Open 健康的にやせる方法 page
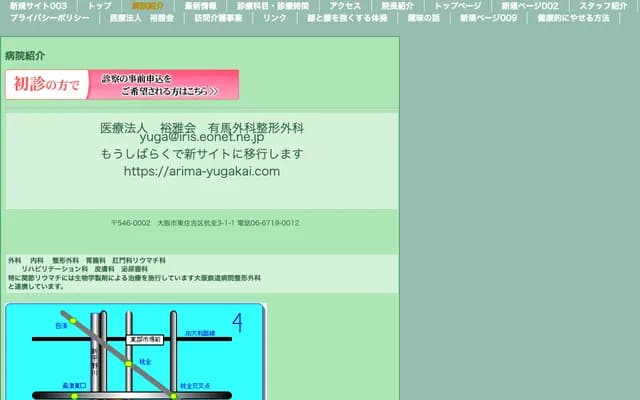640x400 pixels. click(573, 18)
